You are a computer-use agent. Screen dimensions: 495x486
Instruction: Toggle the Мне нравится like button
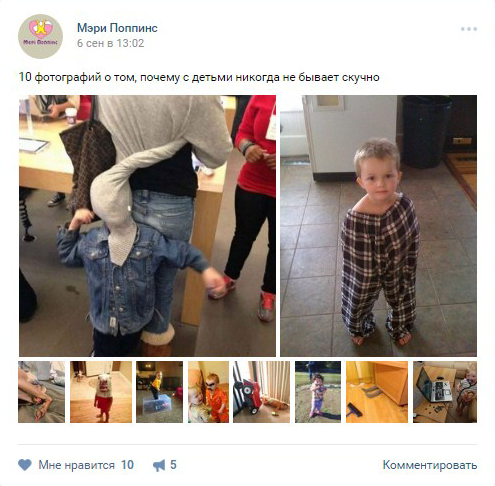pyautogui.click(x=76, y=465)
